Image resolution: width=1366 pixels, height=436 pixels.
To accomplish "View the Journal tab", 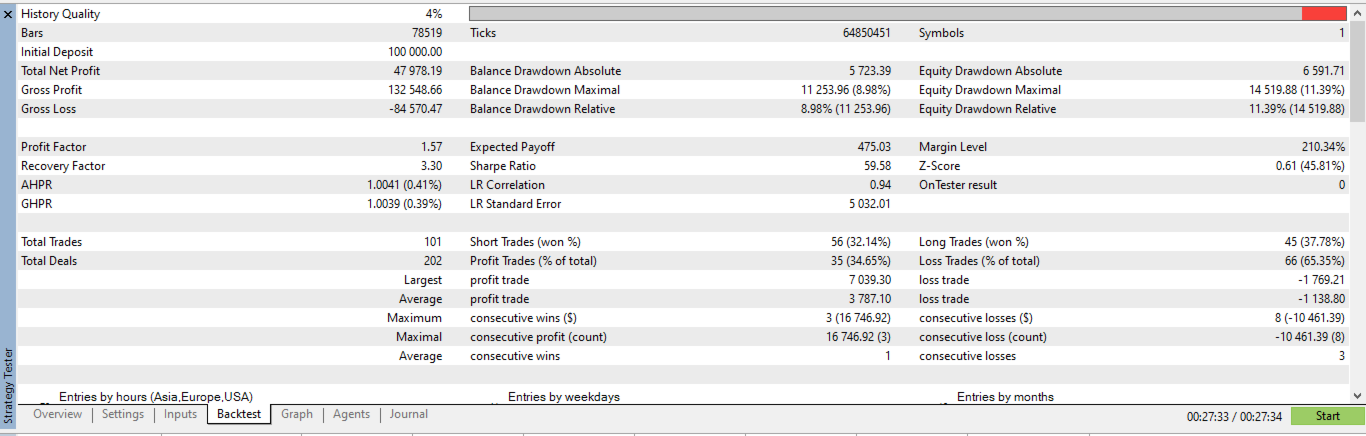I will pyautogui.click(x=409, y=414).
